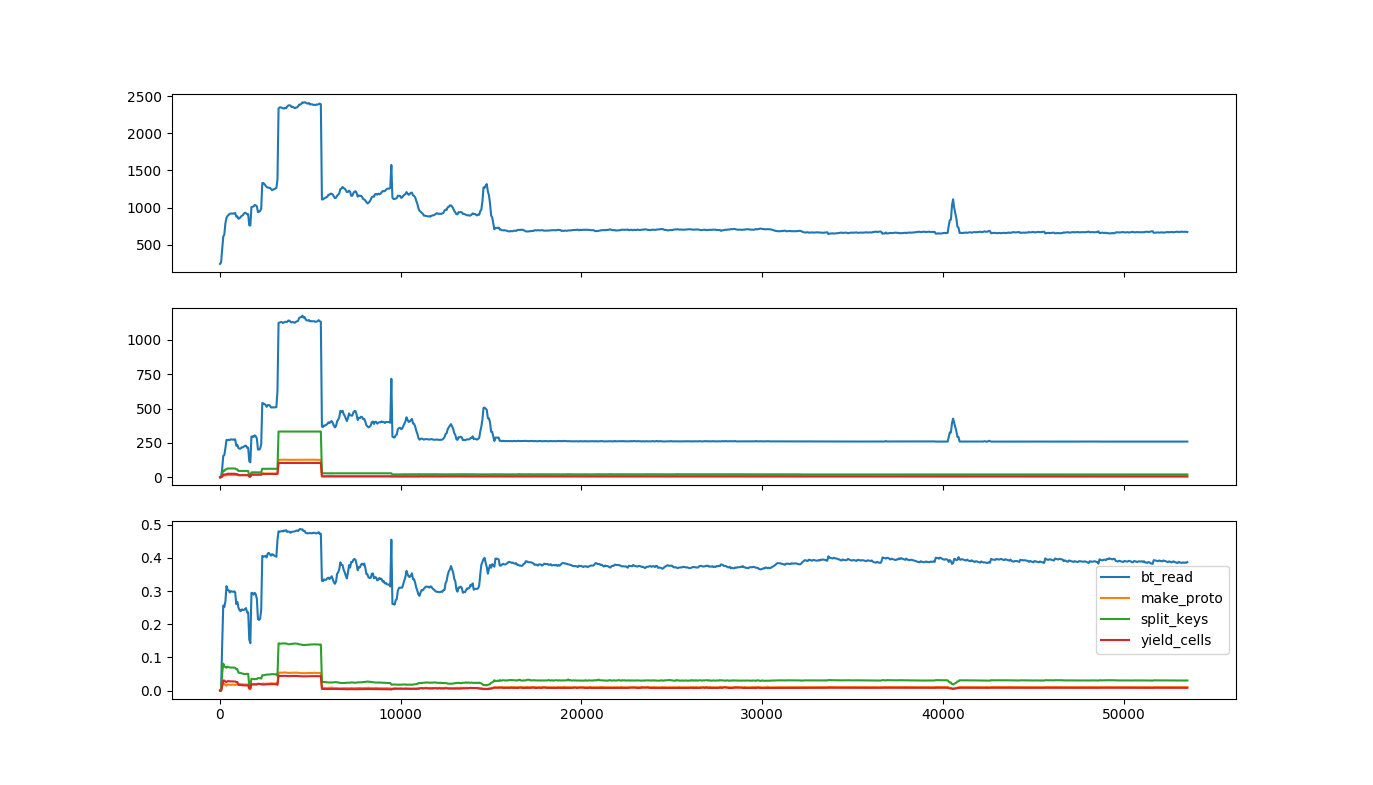Screen dimensions: 1373x785
Task: Click the bt_read legend label
Action: click(x=1166, y=577)
